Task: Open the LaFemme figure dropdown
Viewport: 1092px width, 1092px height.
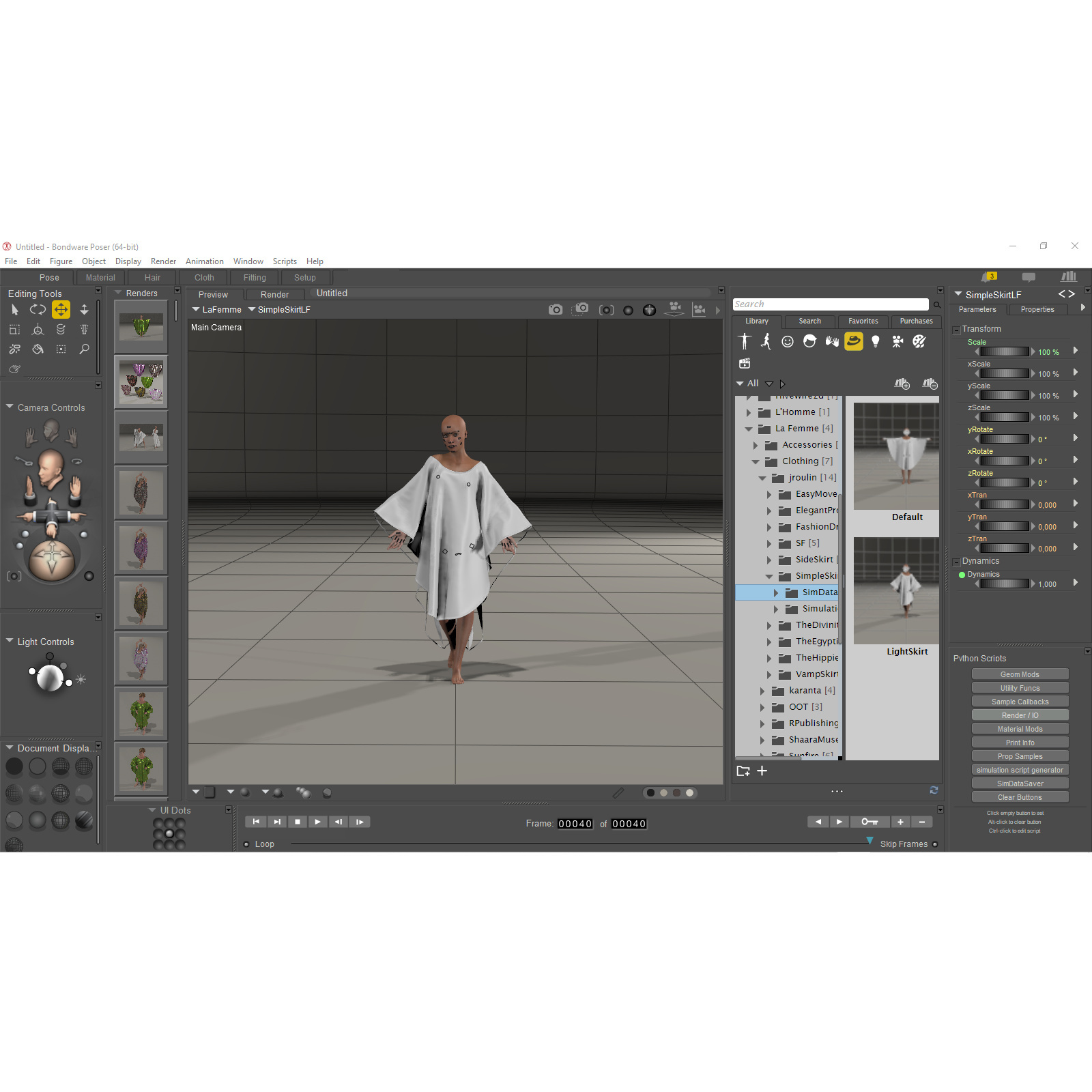Action: coord(217,310)
